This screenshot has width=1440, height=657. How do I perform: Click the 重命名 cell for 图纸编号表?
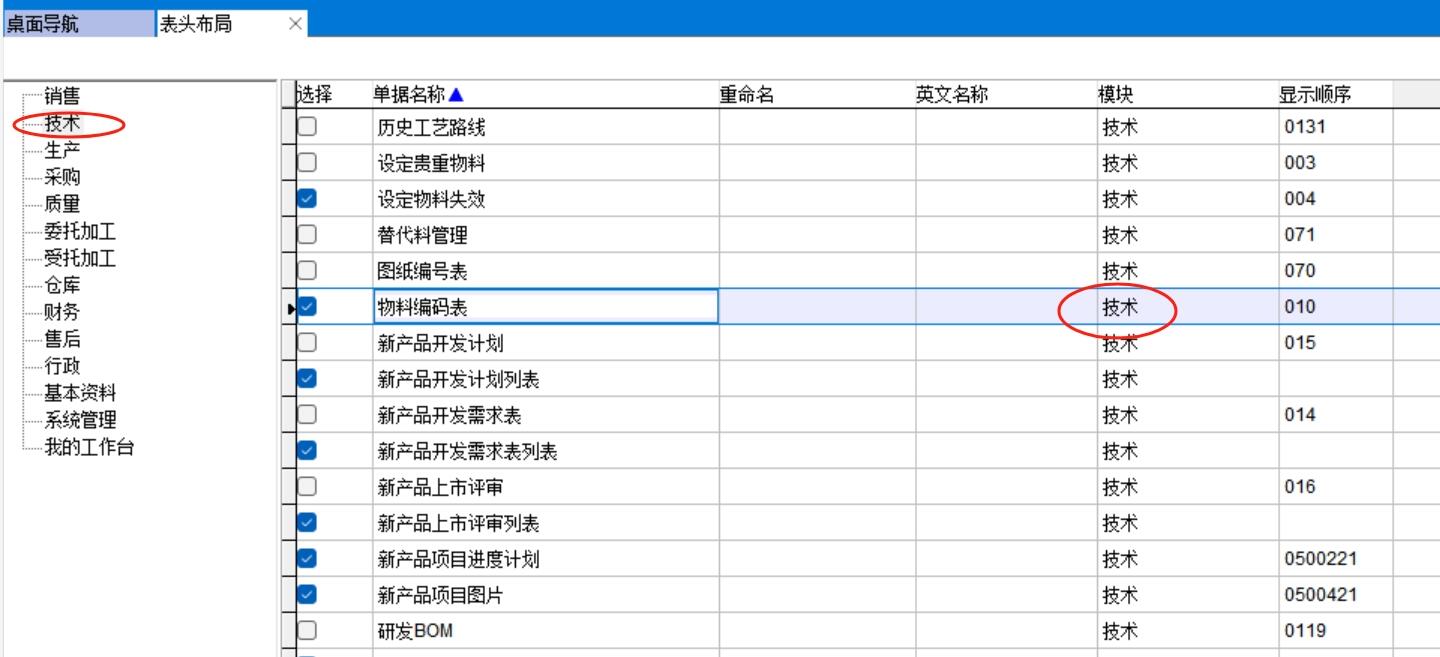tap(816, 271)
